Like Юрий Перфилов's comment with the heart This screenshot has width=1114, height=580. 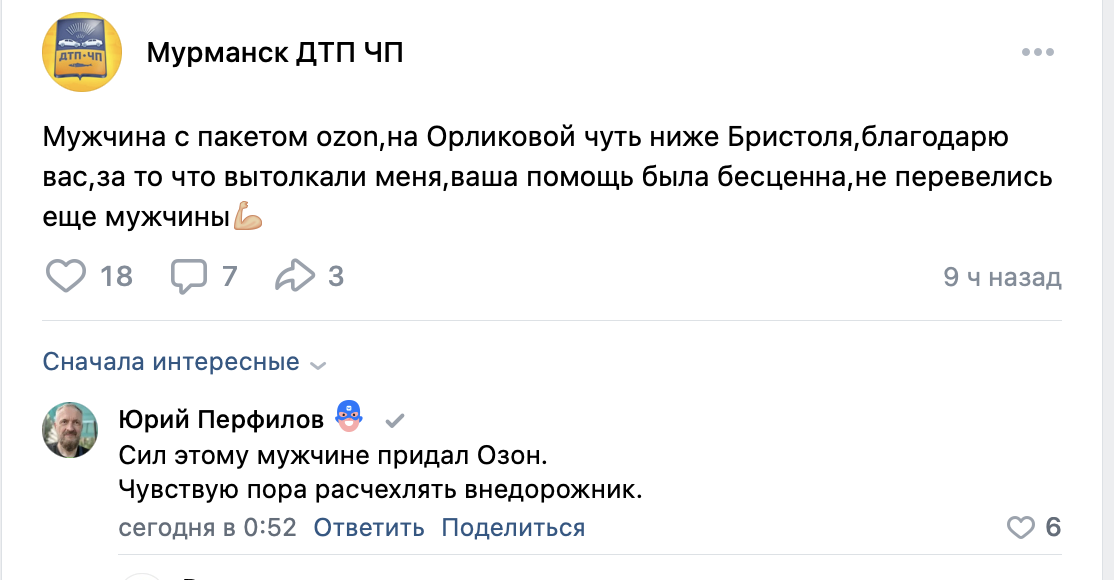(x=1020, y=527)
